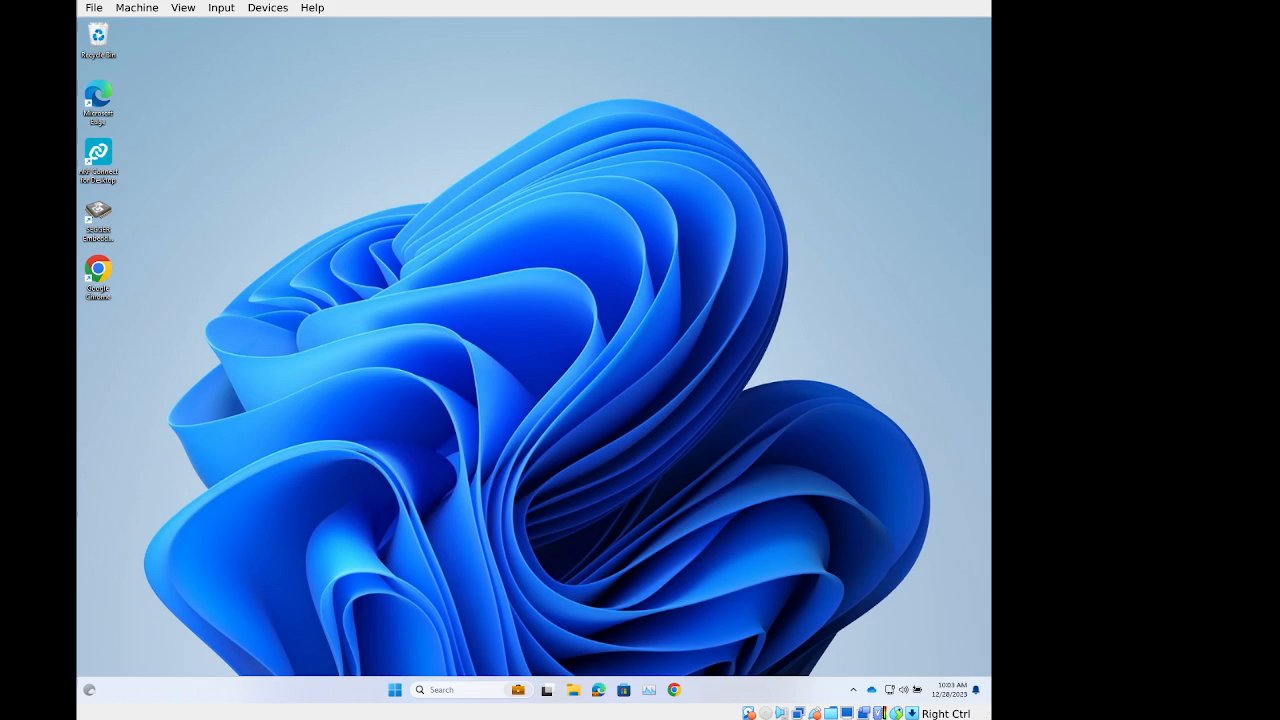Image resolution: width=1280 pixels, height=720 pixels.
Task: Click the VirtualBox mouse integration indicator
Action: click(896, 713)
